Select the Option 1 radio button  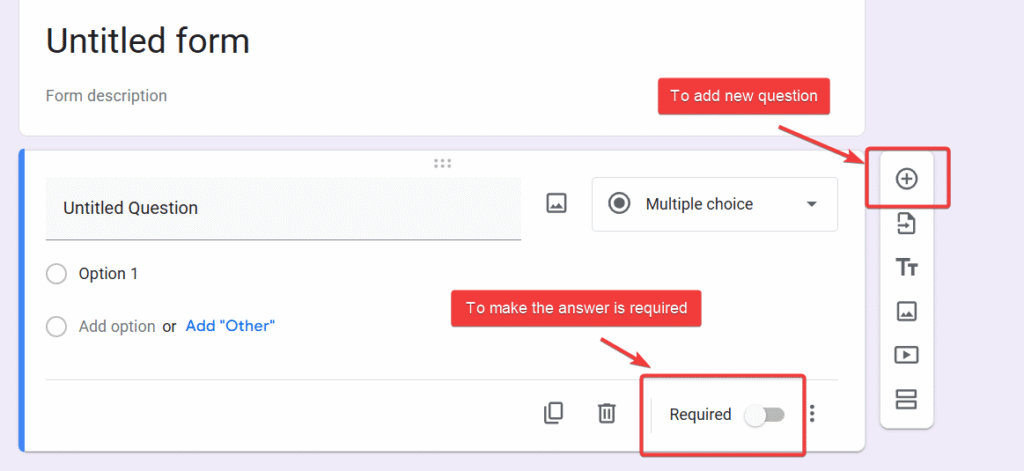[x=57, y=274]
